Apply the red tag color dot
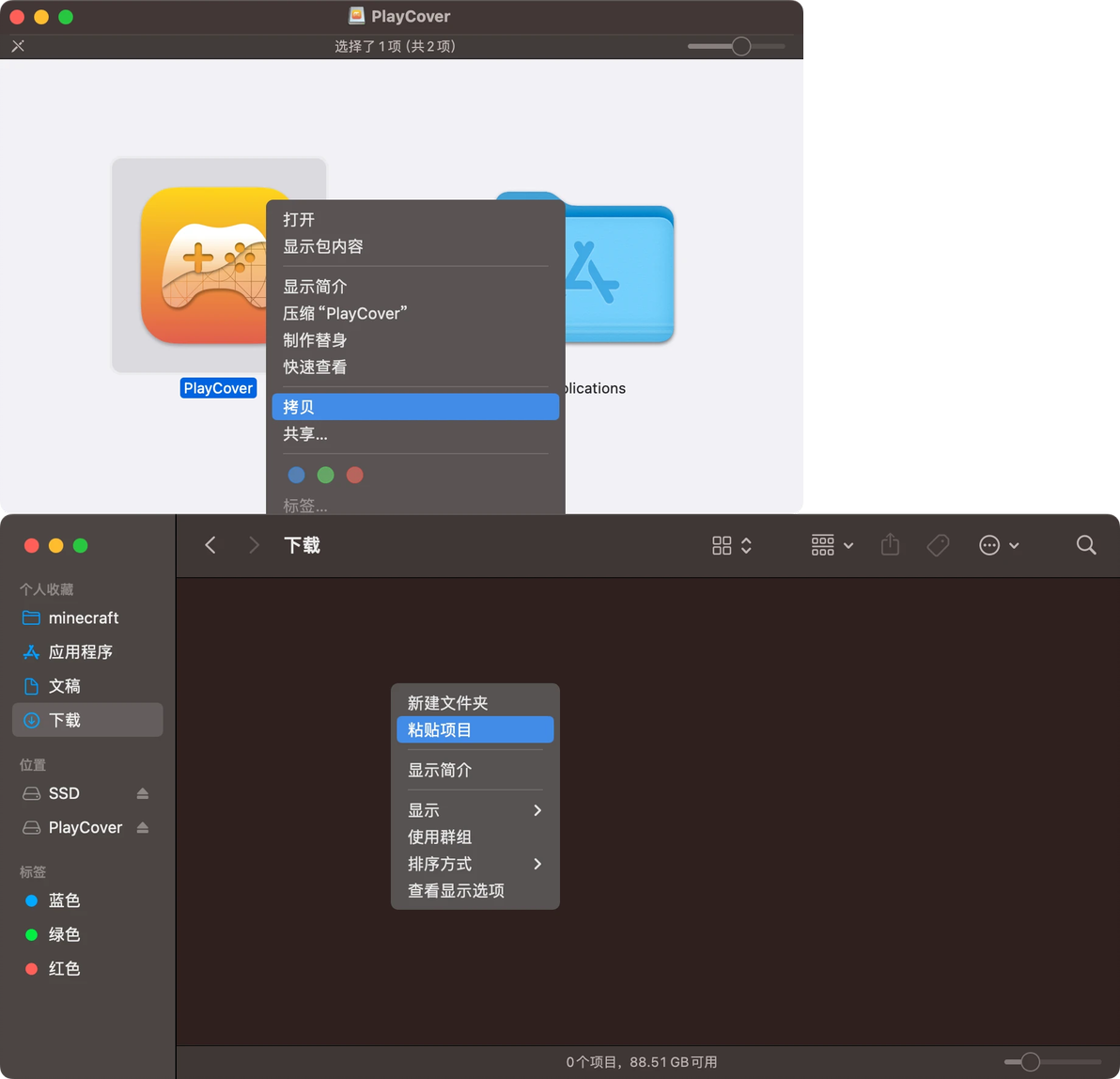 click(x=355, y=476)
